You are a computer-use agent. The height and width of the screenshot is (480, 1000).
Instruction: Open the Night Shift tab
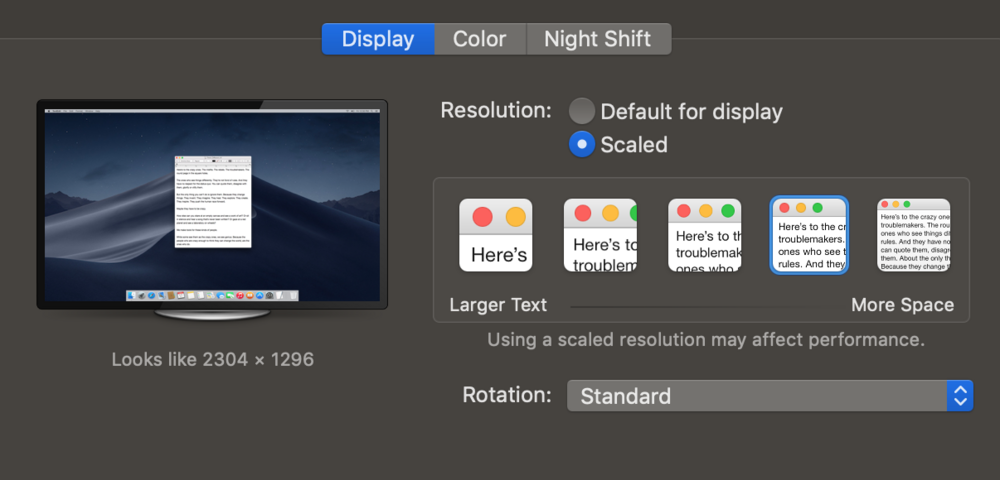597,39
